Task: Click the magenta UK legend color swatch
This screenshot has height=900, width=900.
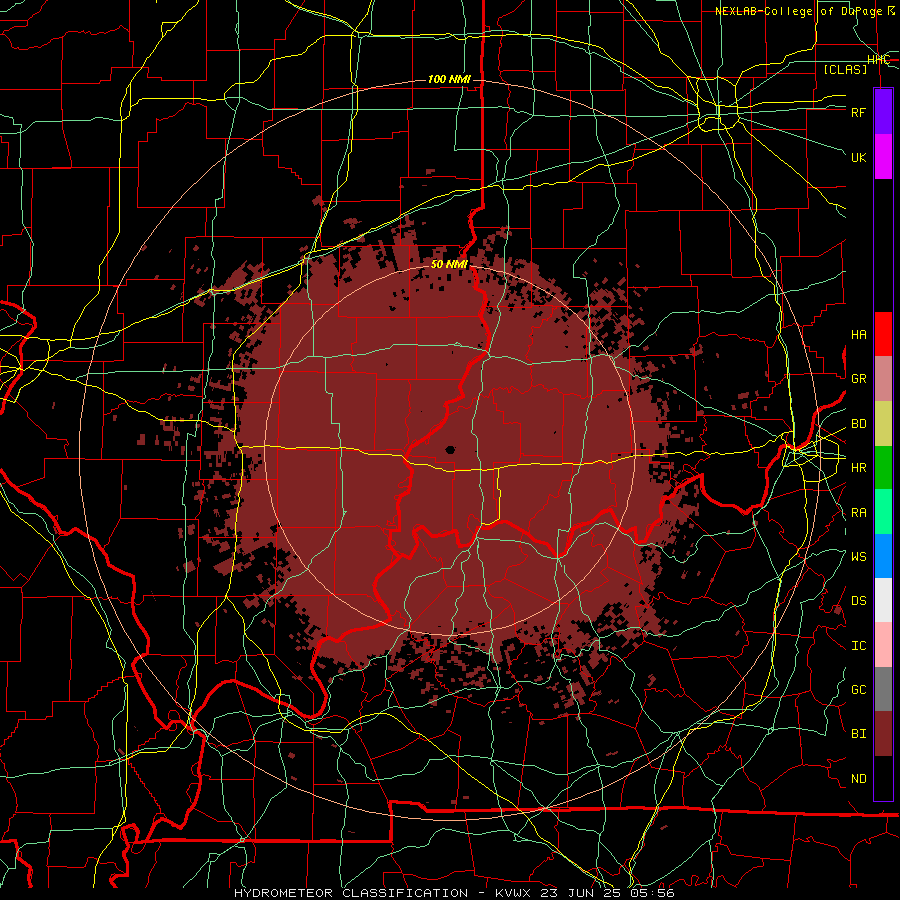Action: pyautogui.click(x=883, y=157)
